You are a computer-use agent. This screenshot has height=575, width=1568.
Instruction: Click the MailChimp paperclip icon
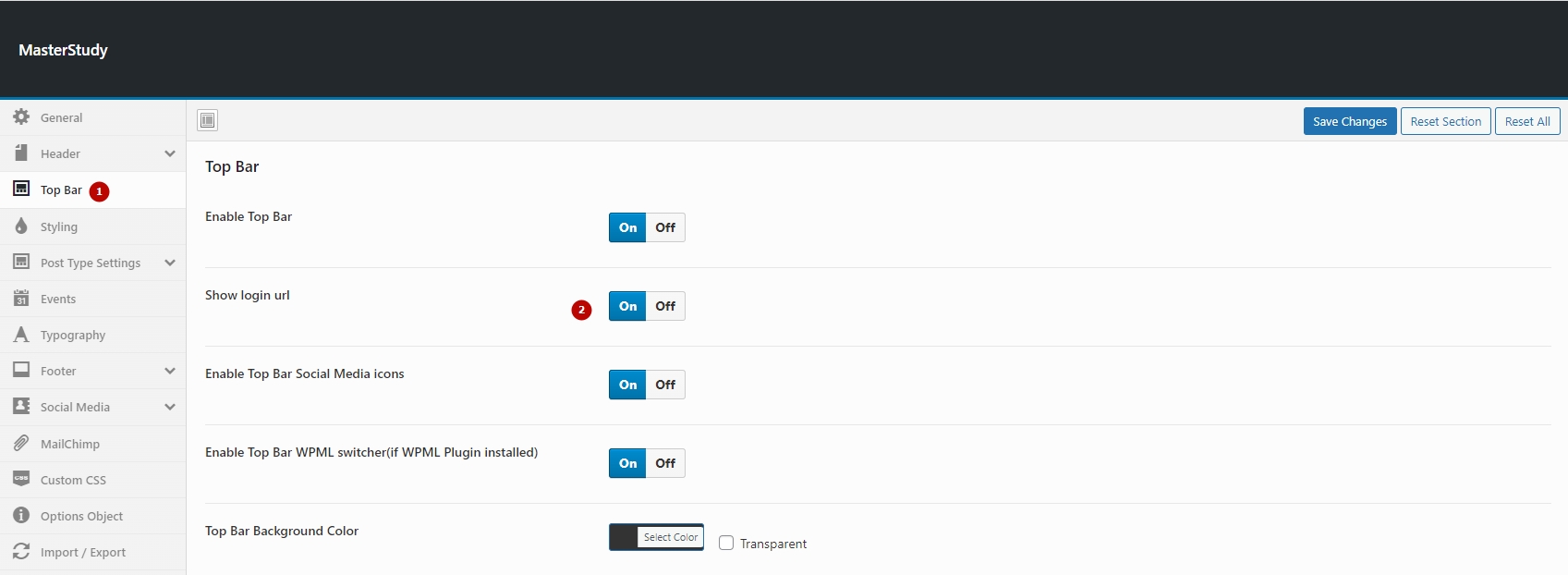[21, 444]
